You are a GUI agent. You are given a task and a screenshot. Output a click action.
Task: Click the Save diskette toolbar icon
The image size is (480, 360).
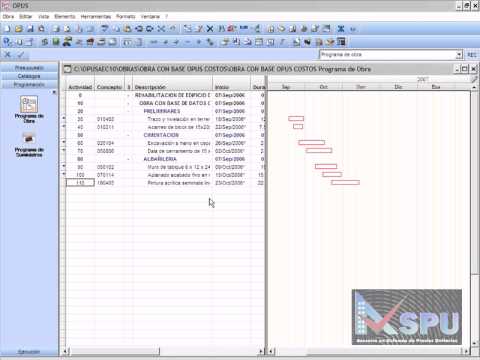30,29
